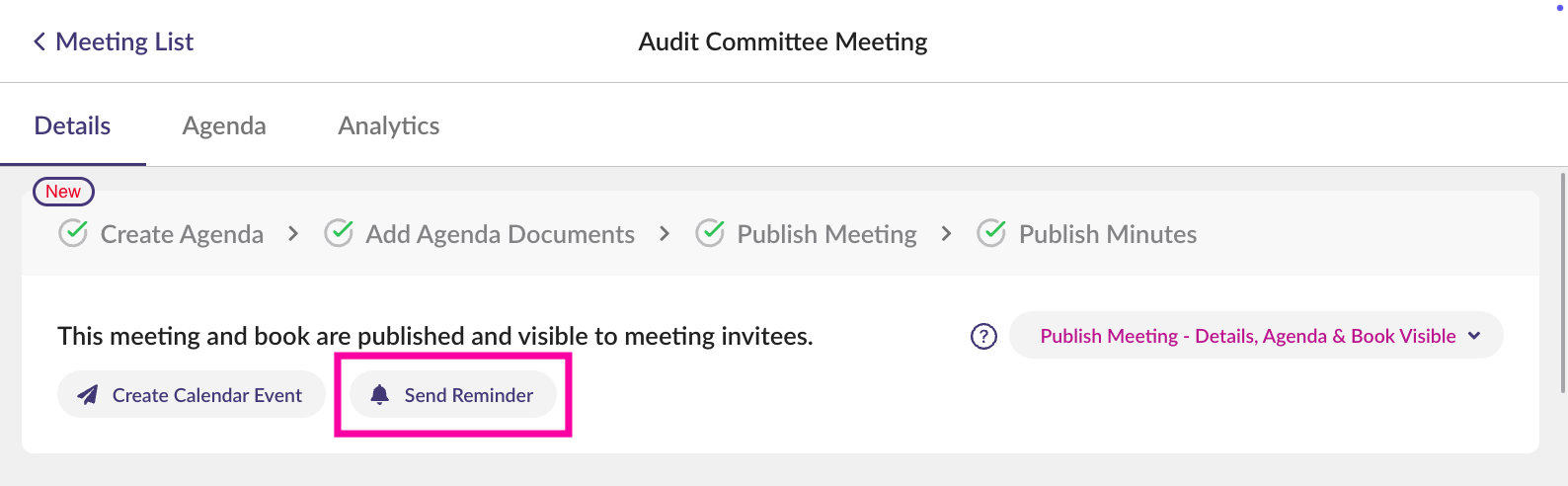Select the Details tab
Image resolution: width=1568 pixels, height=486 pixels.
click(72, 125)
